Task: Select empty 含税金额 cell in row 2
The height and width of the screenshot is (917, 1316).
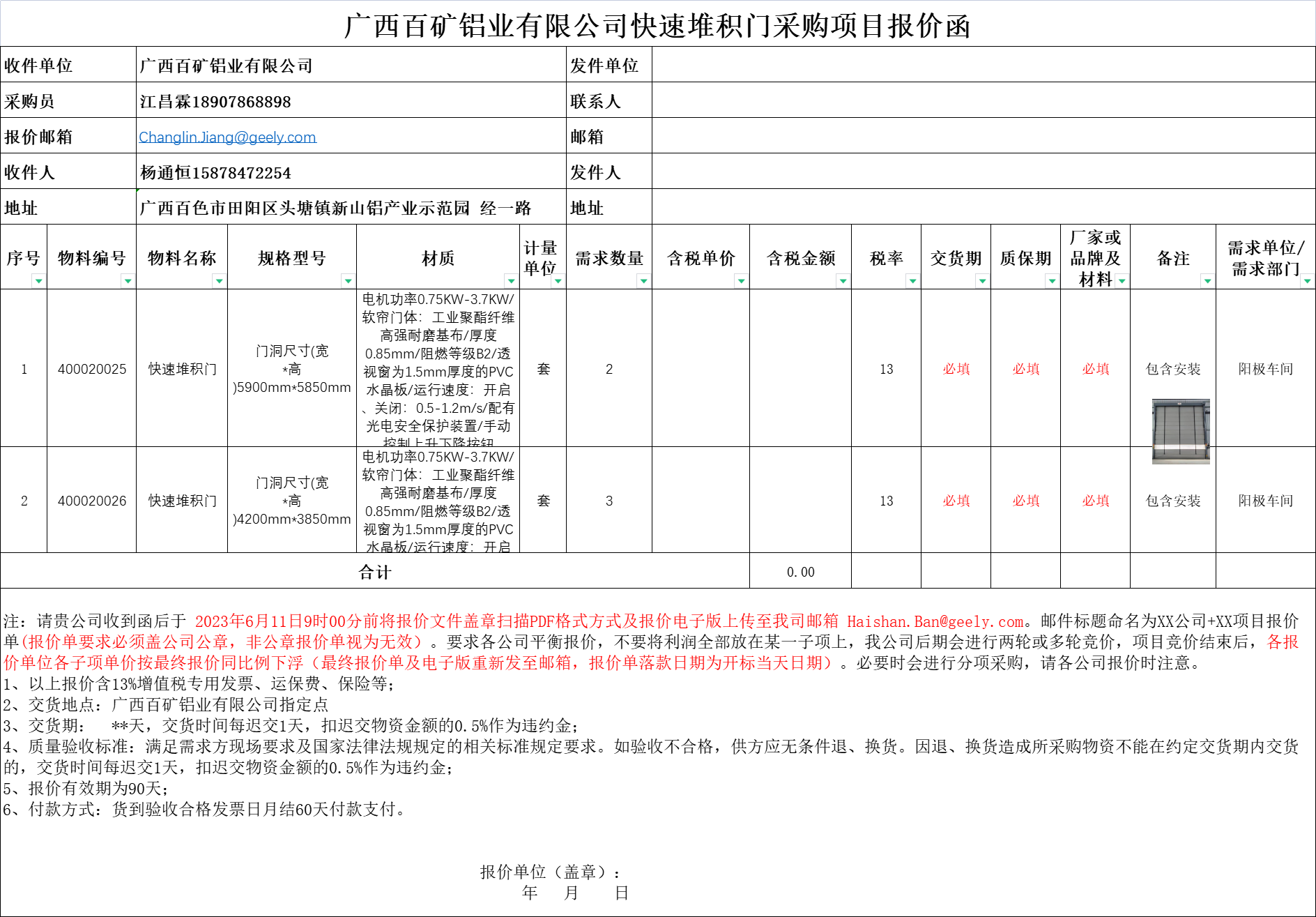Action: (801, 501)
